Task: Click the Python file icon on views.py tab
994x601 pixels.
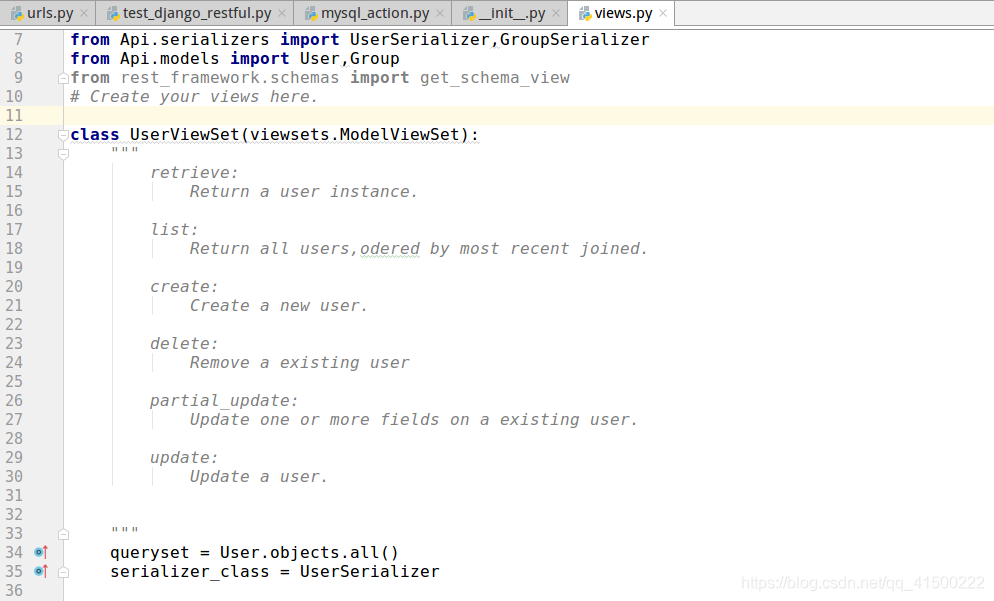Action: tap(584, 13)
